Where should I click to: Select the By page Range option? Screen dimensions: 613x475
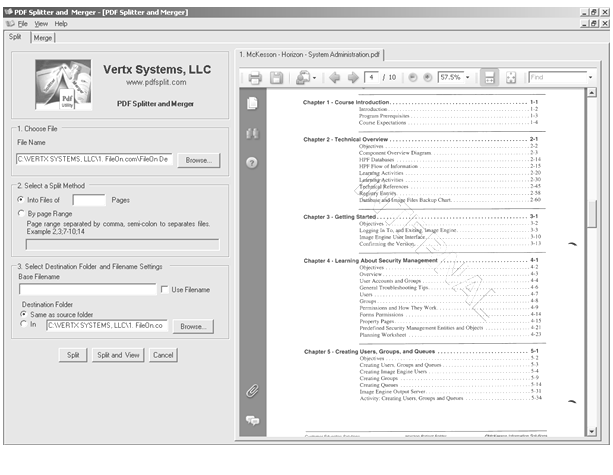click(x=21, y=213)
